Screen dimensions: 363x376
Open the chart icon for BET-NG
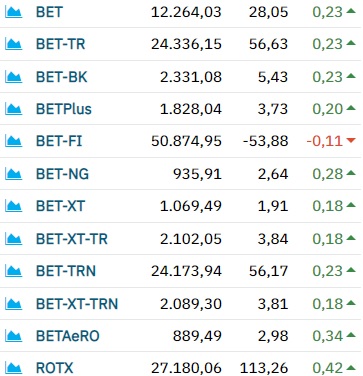(14, 174)
